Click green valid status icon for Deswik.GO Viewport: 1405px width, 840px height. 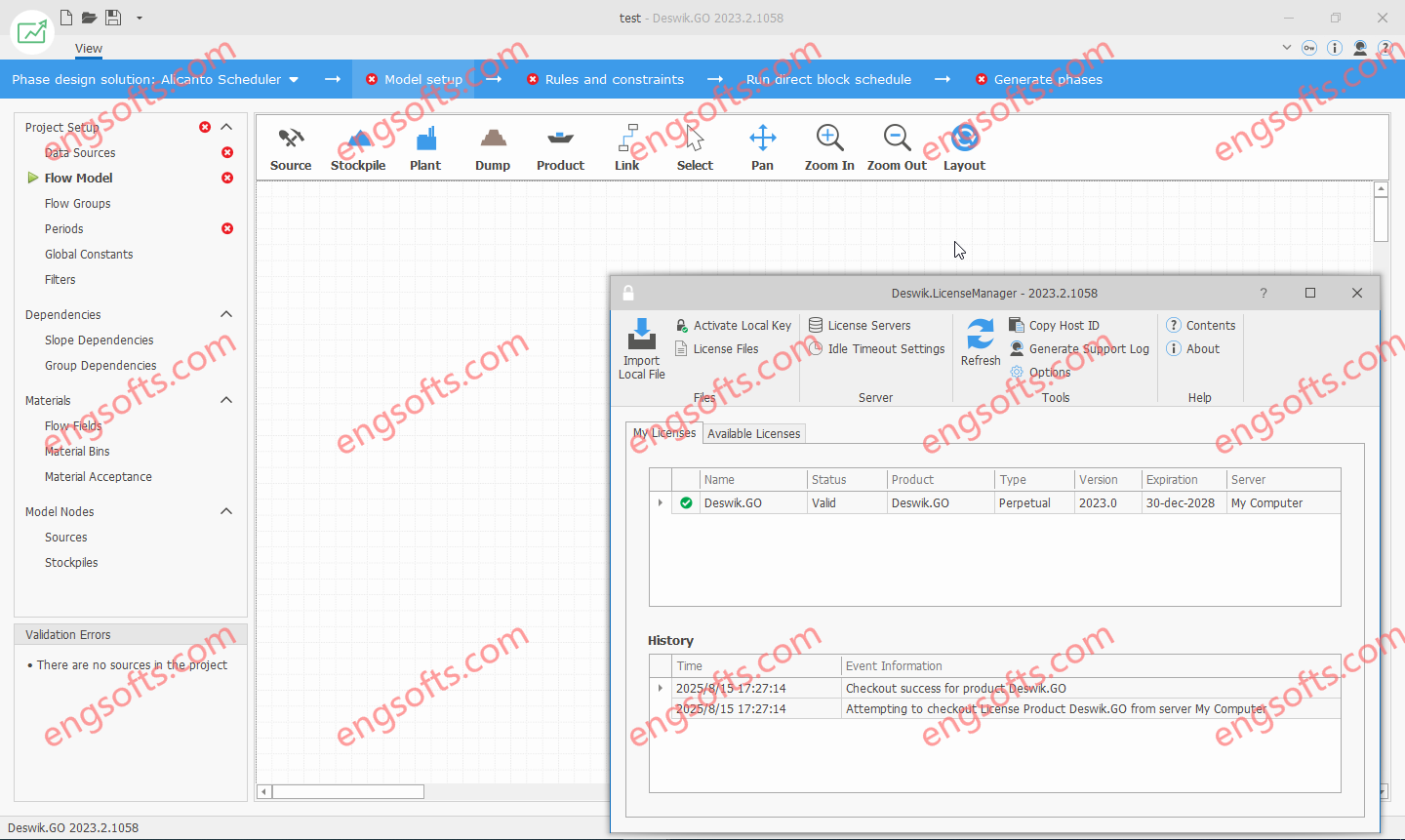point(686,503)
